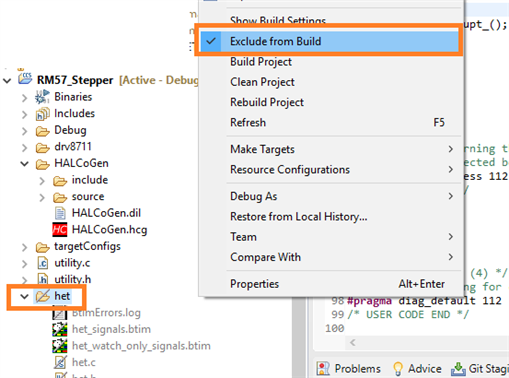
Task: Click the source subfolder icon
Action: click(60, 197)
